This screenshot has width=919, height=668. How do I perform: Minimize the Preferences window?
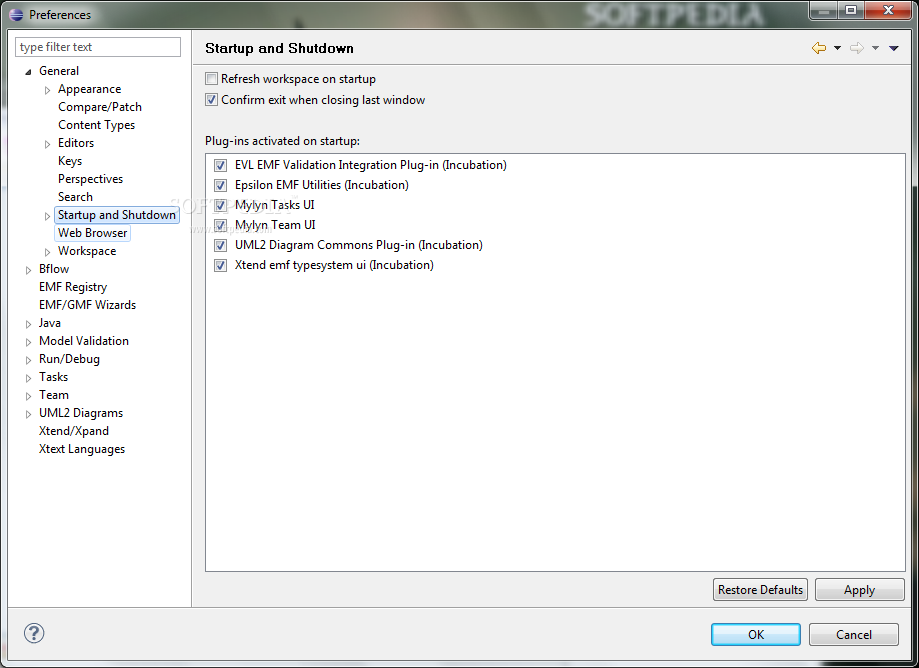[824, 11]
